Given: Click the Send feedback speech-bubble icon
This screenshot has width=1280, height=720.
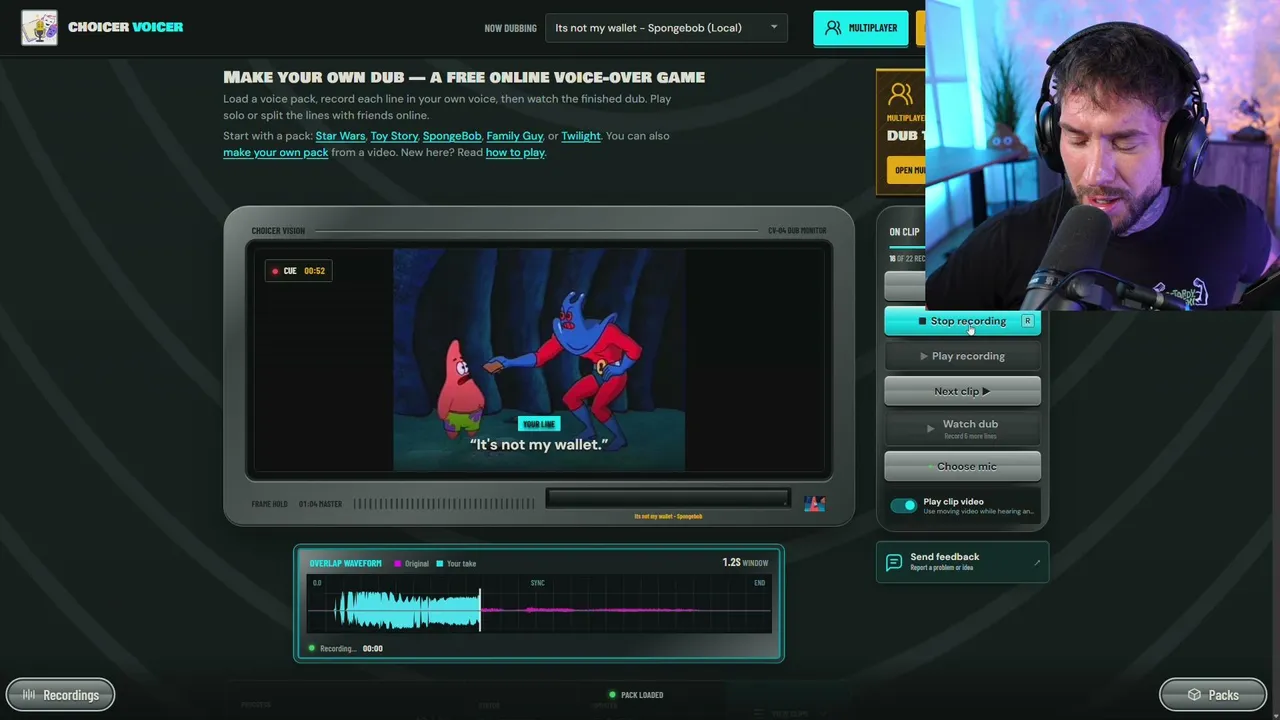Looking at the screenshot, I should click(x=894, y=562).
